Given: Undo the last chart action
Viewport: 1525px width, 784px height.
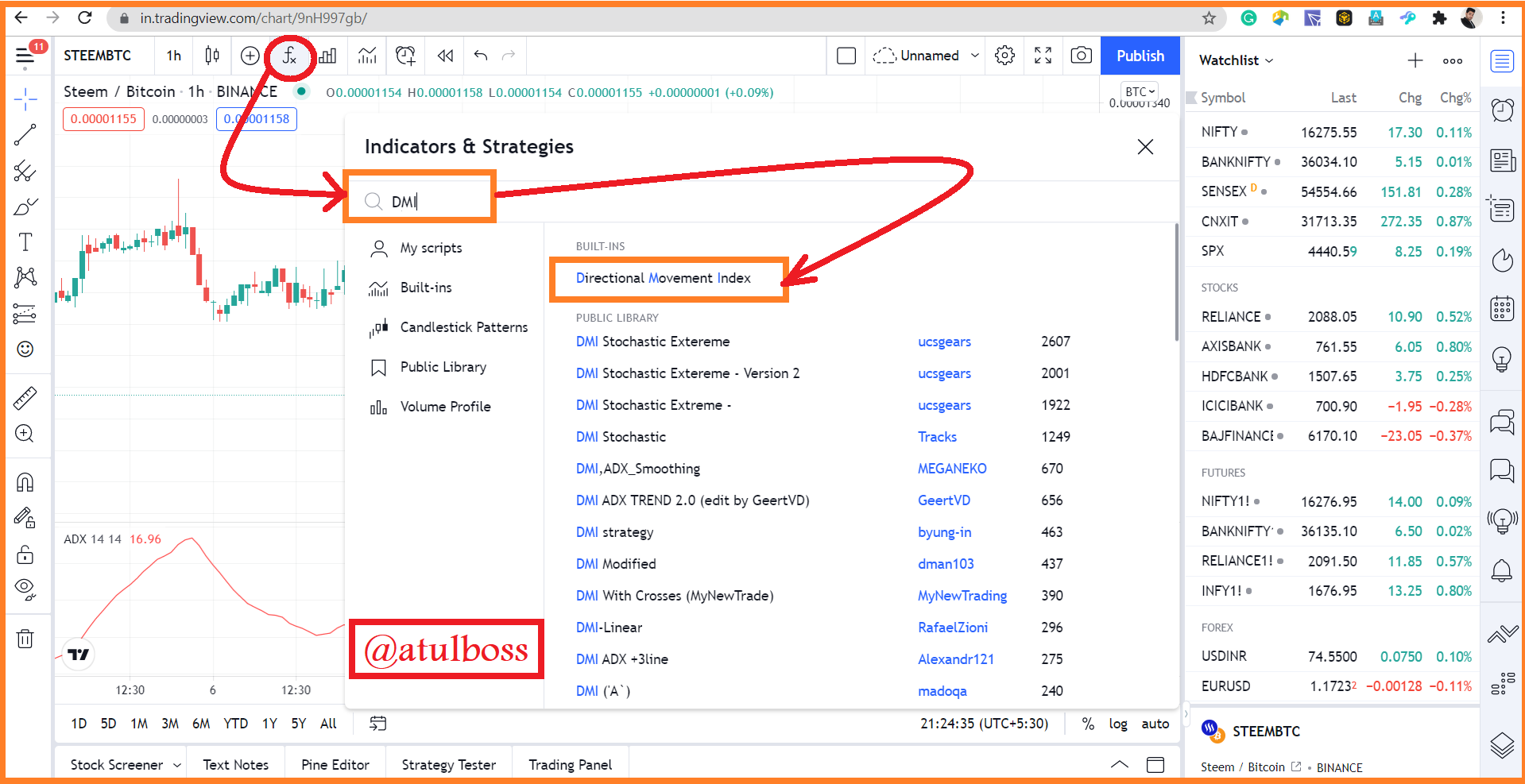Looking at the screenshot, I should pos(480,56).
